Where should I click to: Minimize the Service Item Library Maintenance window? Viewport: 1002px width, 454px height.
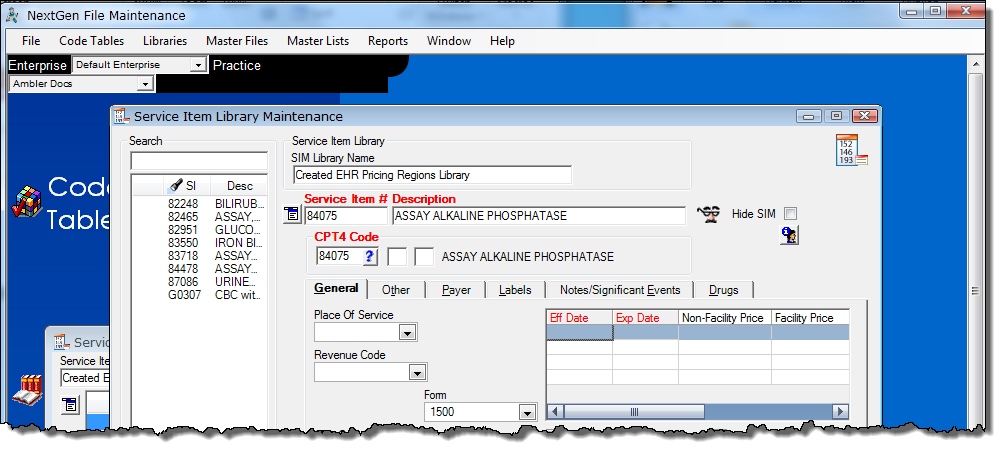pyautogui.click(x=810, y=116)
